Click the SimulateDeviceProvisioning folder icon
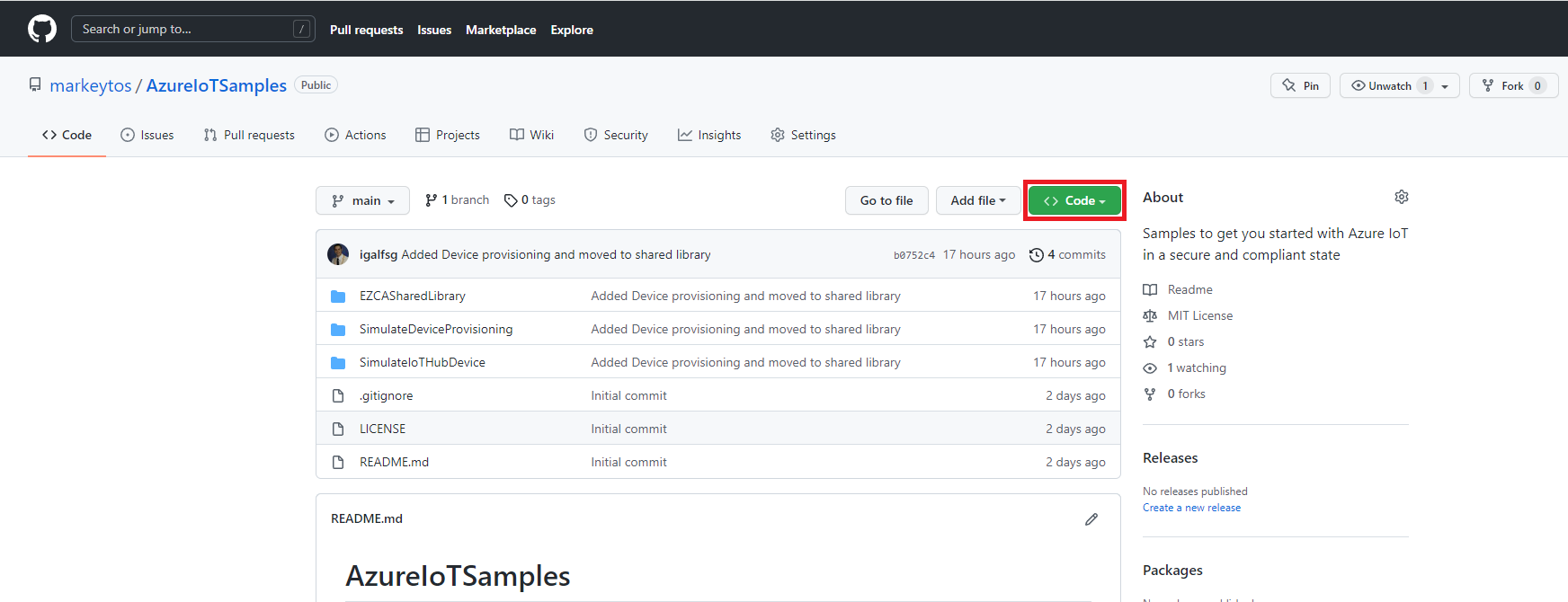 [338, 330]
